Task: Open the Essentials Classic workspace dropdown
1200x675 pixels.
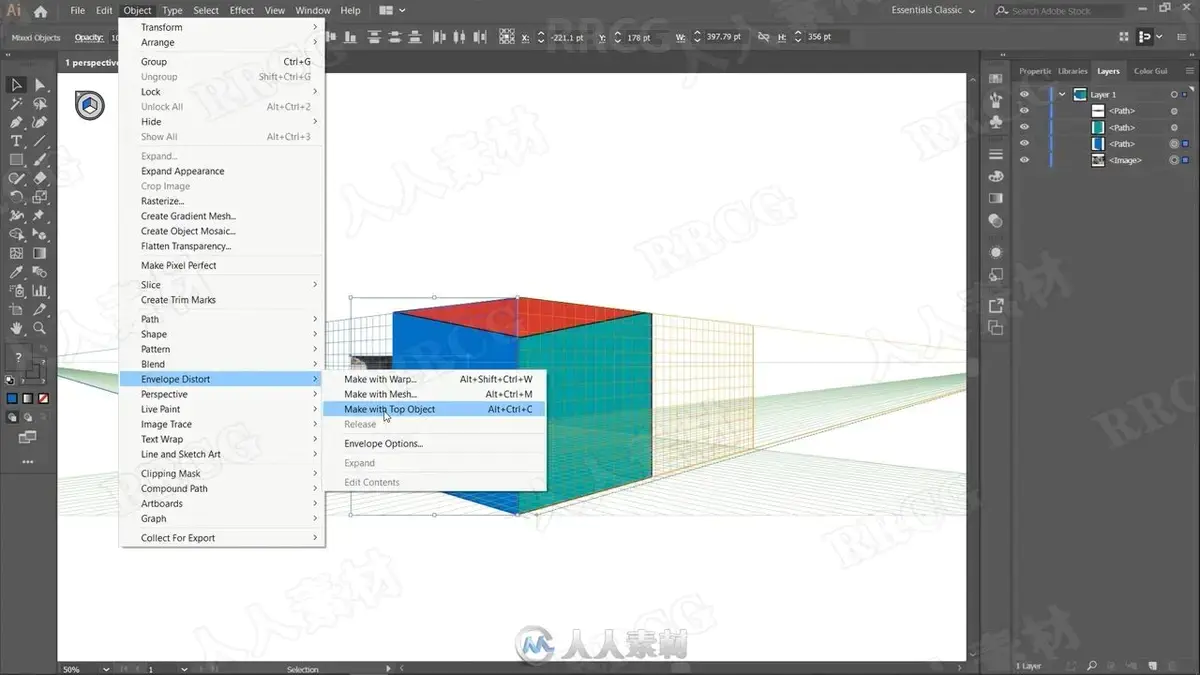Action: (x=933, y=11)
